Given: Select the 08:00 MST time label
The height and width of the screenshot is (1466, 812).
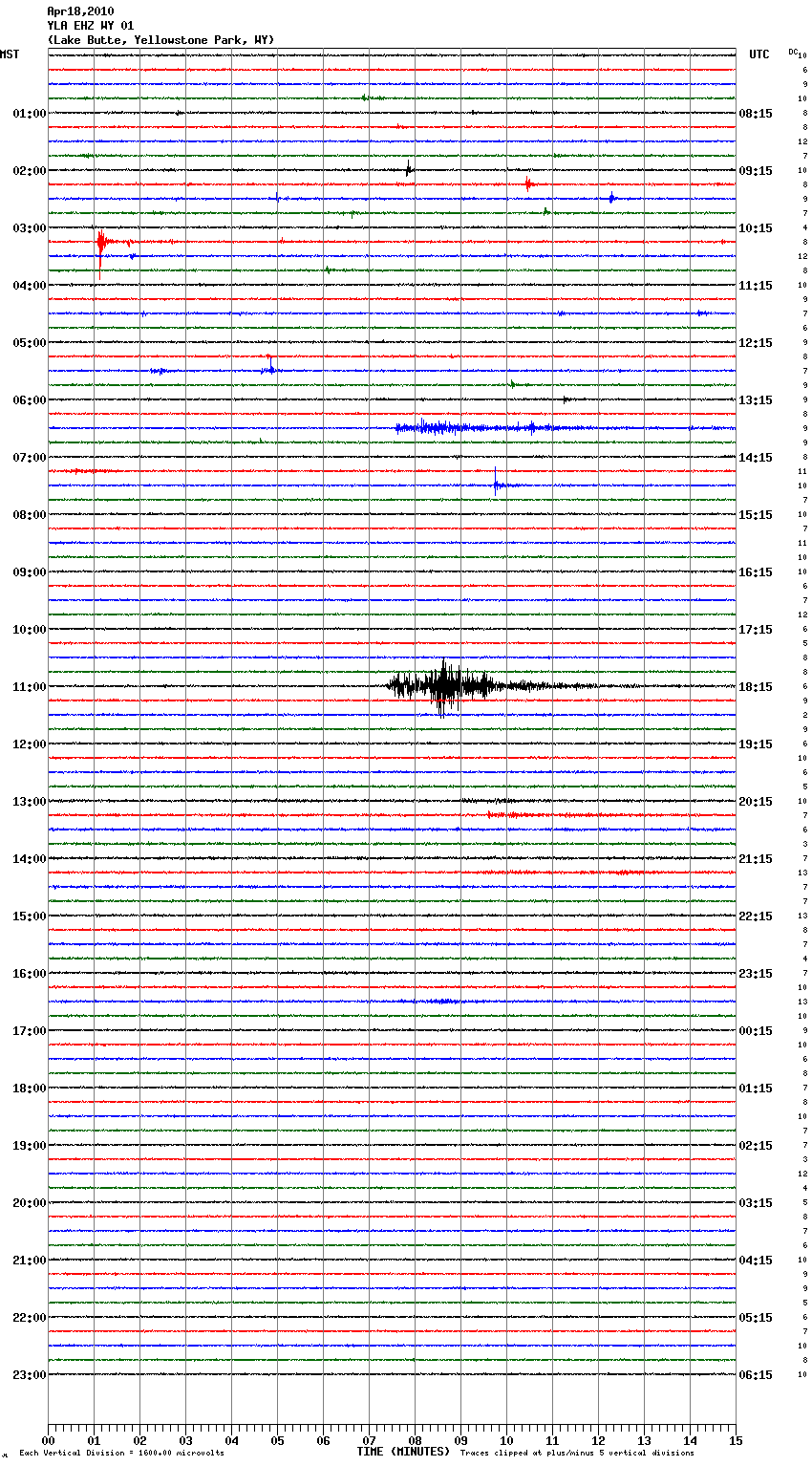Looking at the screenshot, I should tap(30, 515).
